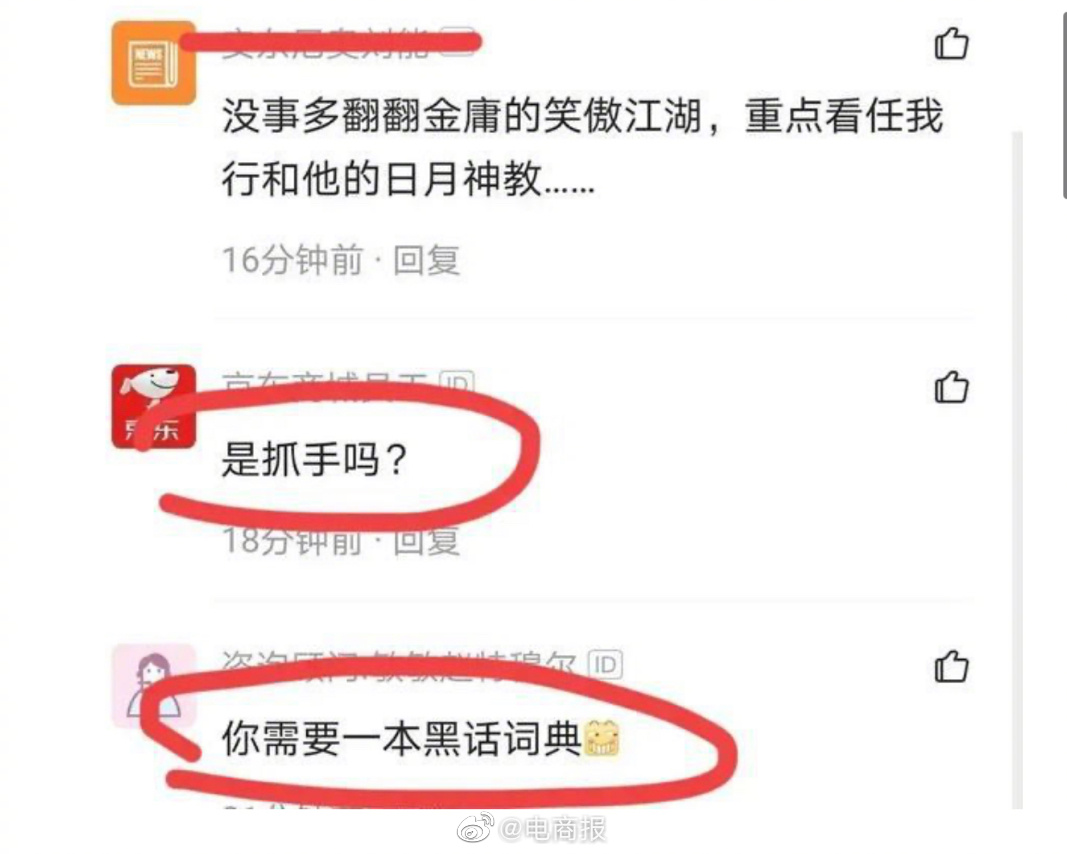Select the comment '你需要一本黑话词典'

pyautogui.click(x=401, y=738)
